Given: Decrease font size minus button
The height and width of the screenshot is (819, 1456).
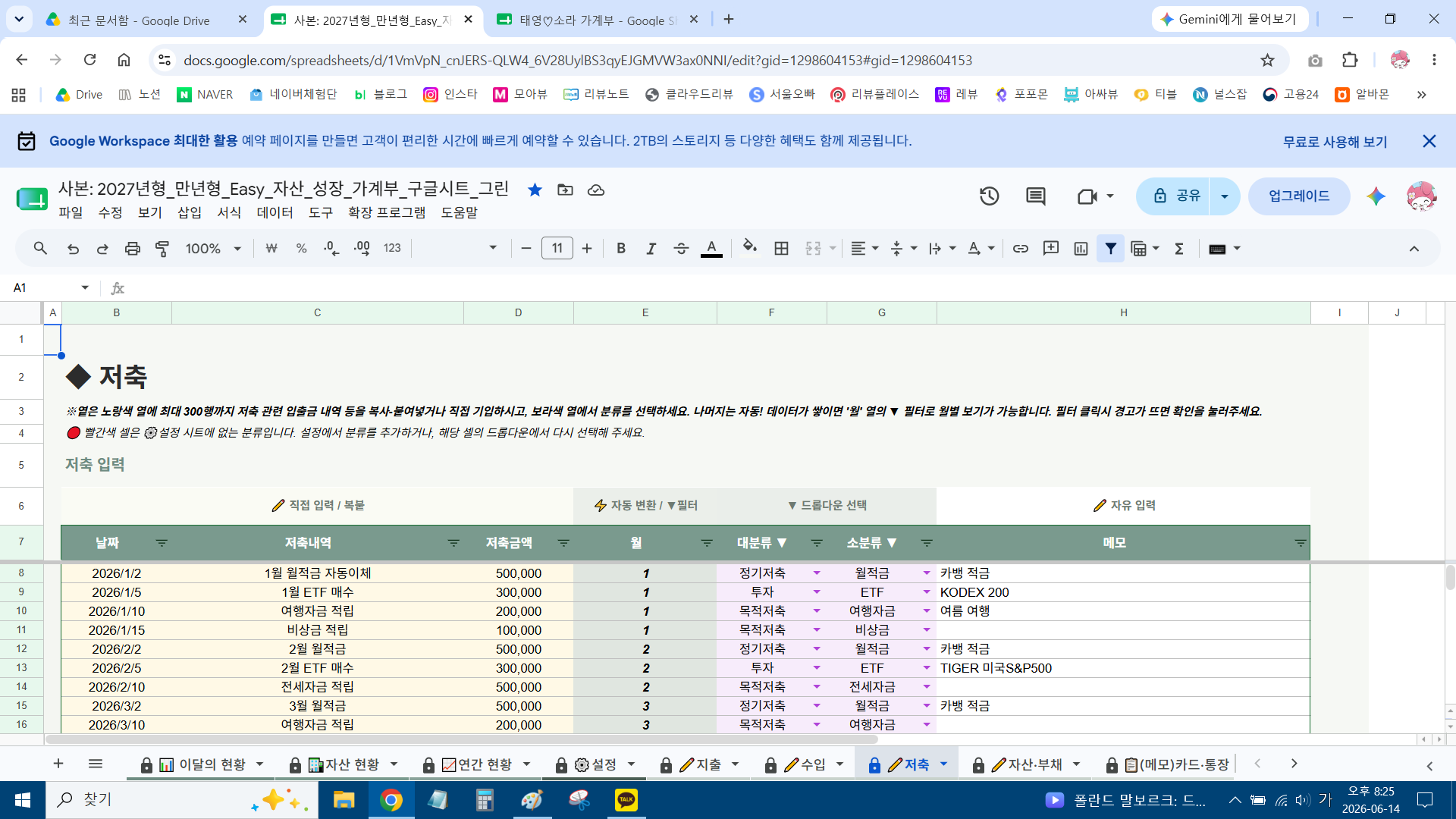Looking at the screenshot, I should click(x=526, y=248).
